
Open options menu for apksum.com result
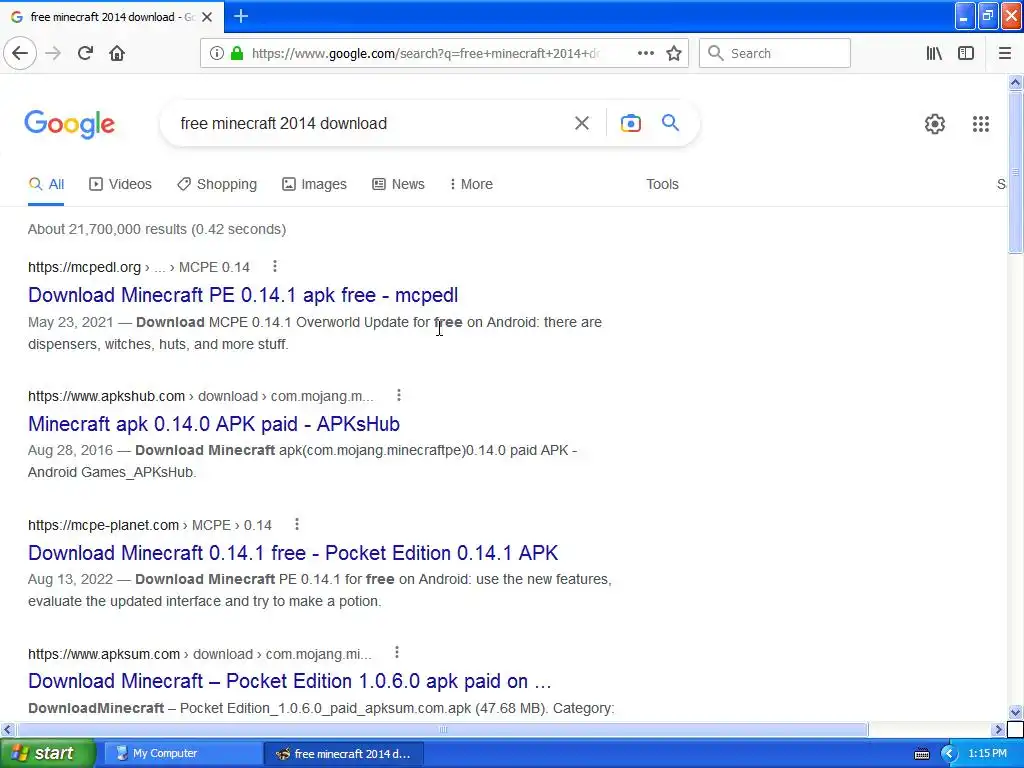[396, 653]
